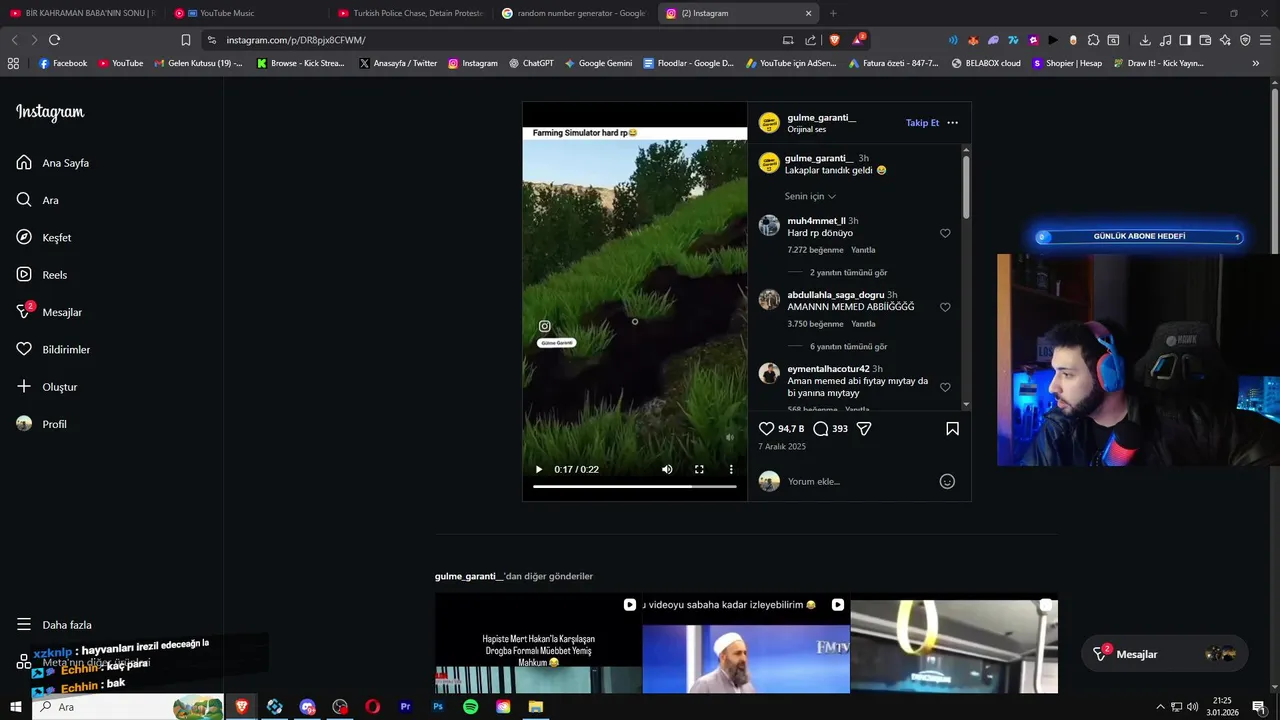Expand the Senin için comment filter
Image resolution: width=1280 pixels, height=720 pixels.
pos(810,196)
